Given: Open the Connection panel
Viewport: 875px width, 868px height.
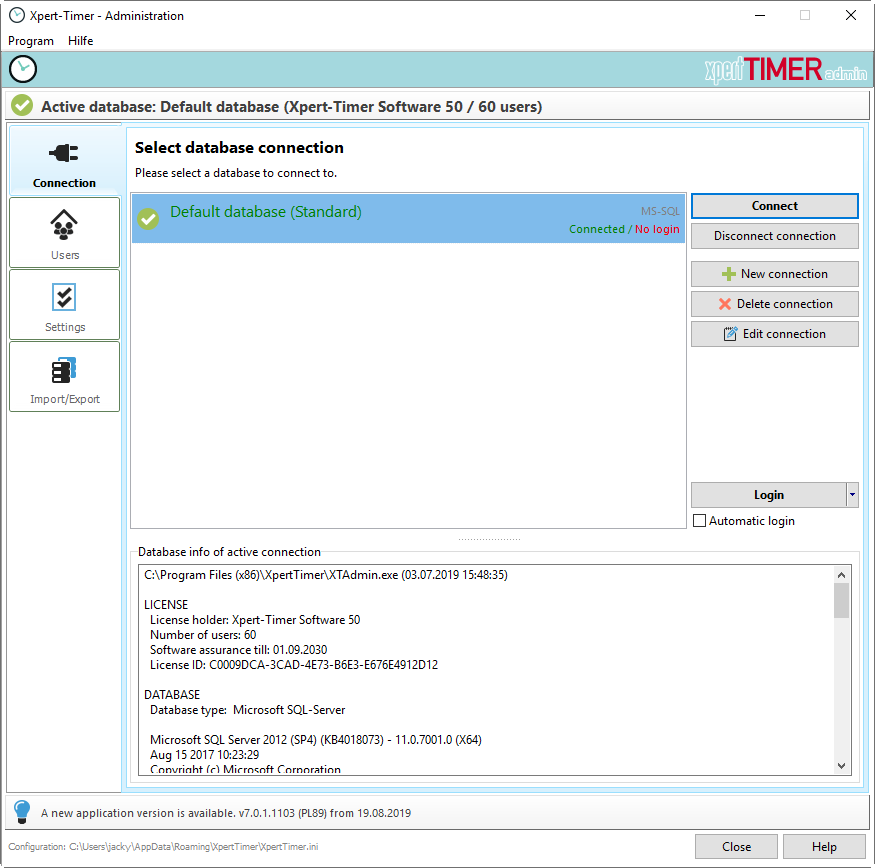Looking at the screenshot, I should point(64,160).
